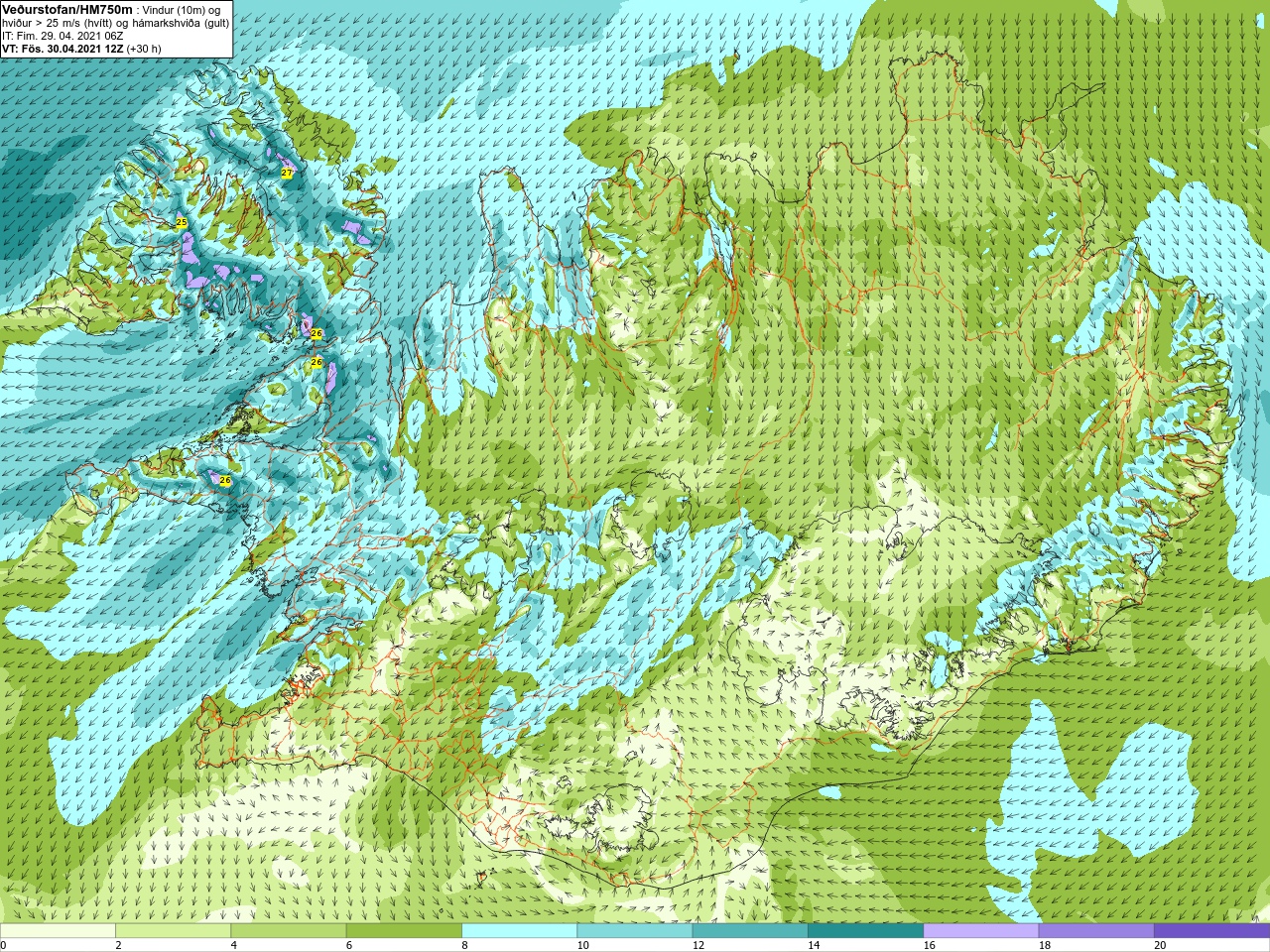Click the scale label 18

[1045, 945]
